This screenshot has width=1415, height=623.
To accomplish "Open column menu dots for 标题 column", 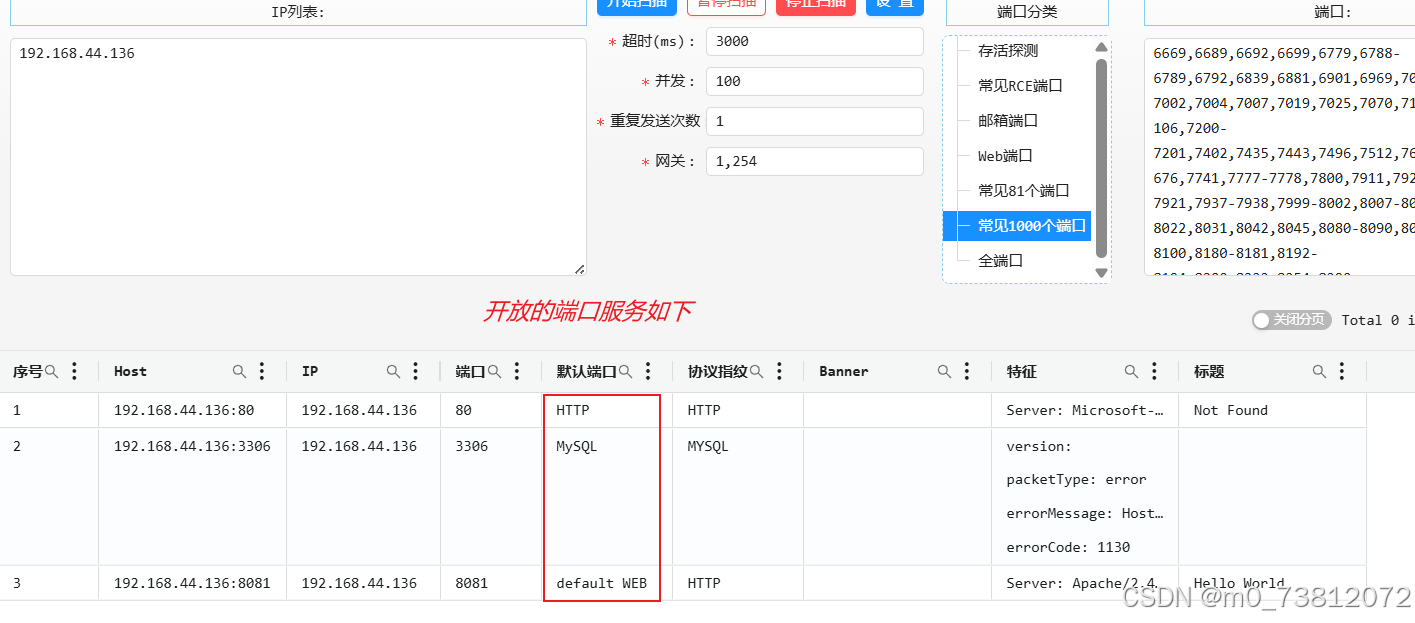I will point(1342,371).
